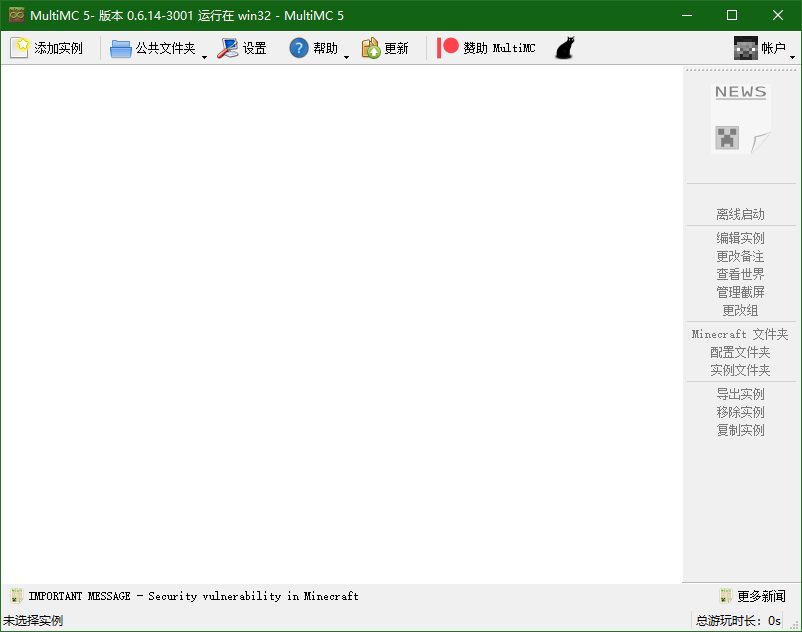Click the black cat icon
The image size is (802, 632).
(565, 48)
